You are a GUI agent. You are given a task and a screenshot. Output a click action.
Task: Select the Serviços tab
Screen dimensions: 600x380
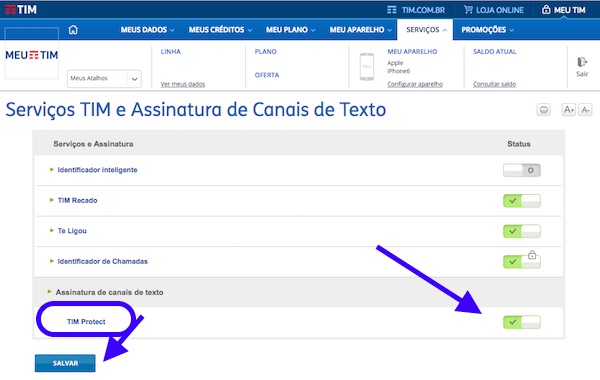425,30
